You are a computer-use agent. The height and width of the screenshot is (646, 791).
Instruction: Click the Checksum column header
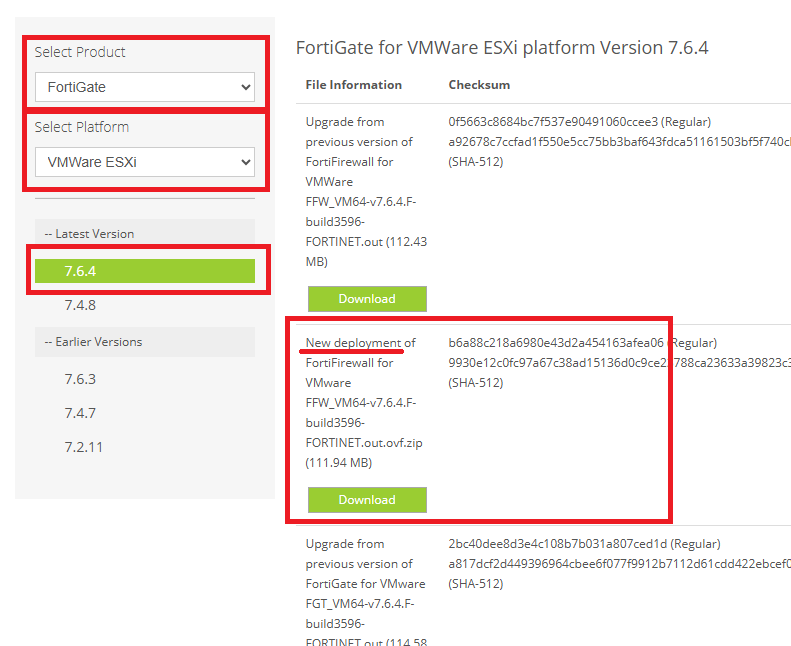coord(479,85)
